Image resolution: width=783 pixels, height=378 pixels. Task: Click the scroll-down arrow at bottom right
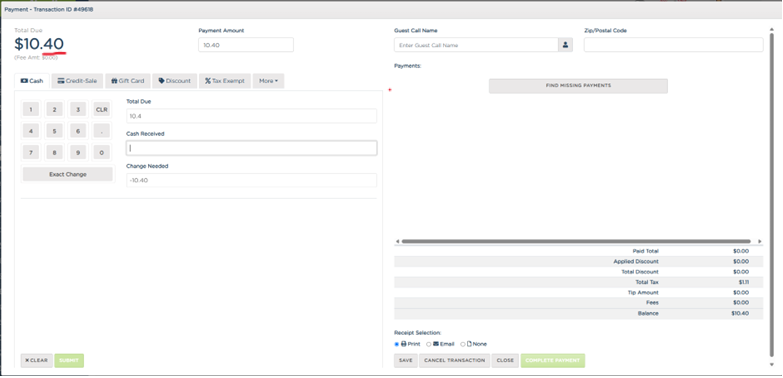pos(773,365)
